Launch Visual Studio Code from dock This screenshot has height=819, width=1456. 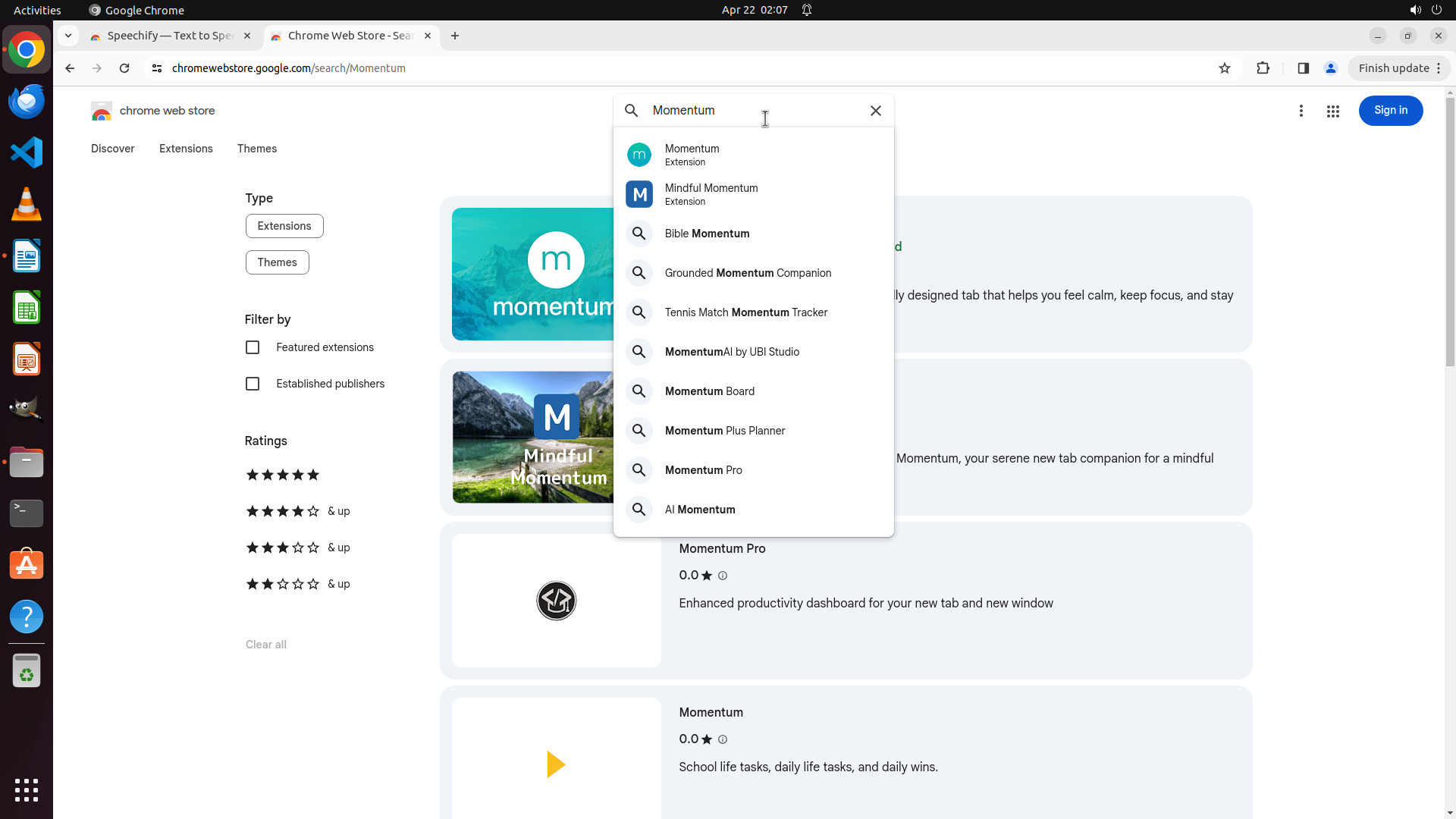pyautogui.click(x=27, y=152)
